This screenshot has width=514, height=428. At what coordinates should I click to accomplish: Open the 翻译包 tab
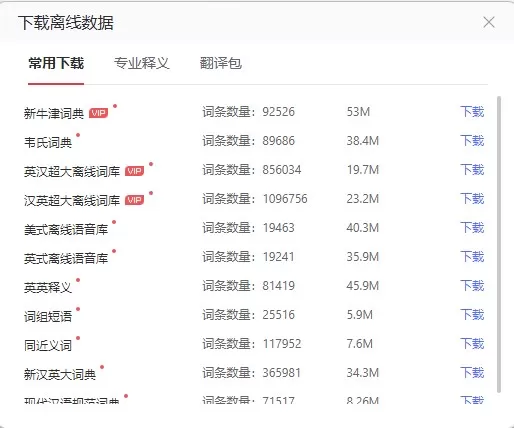tap(221, 63)
